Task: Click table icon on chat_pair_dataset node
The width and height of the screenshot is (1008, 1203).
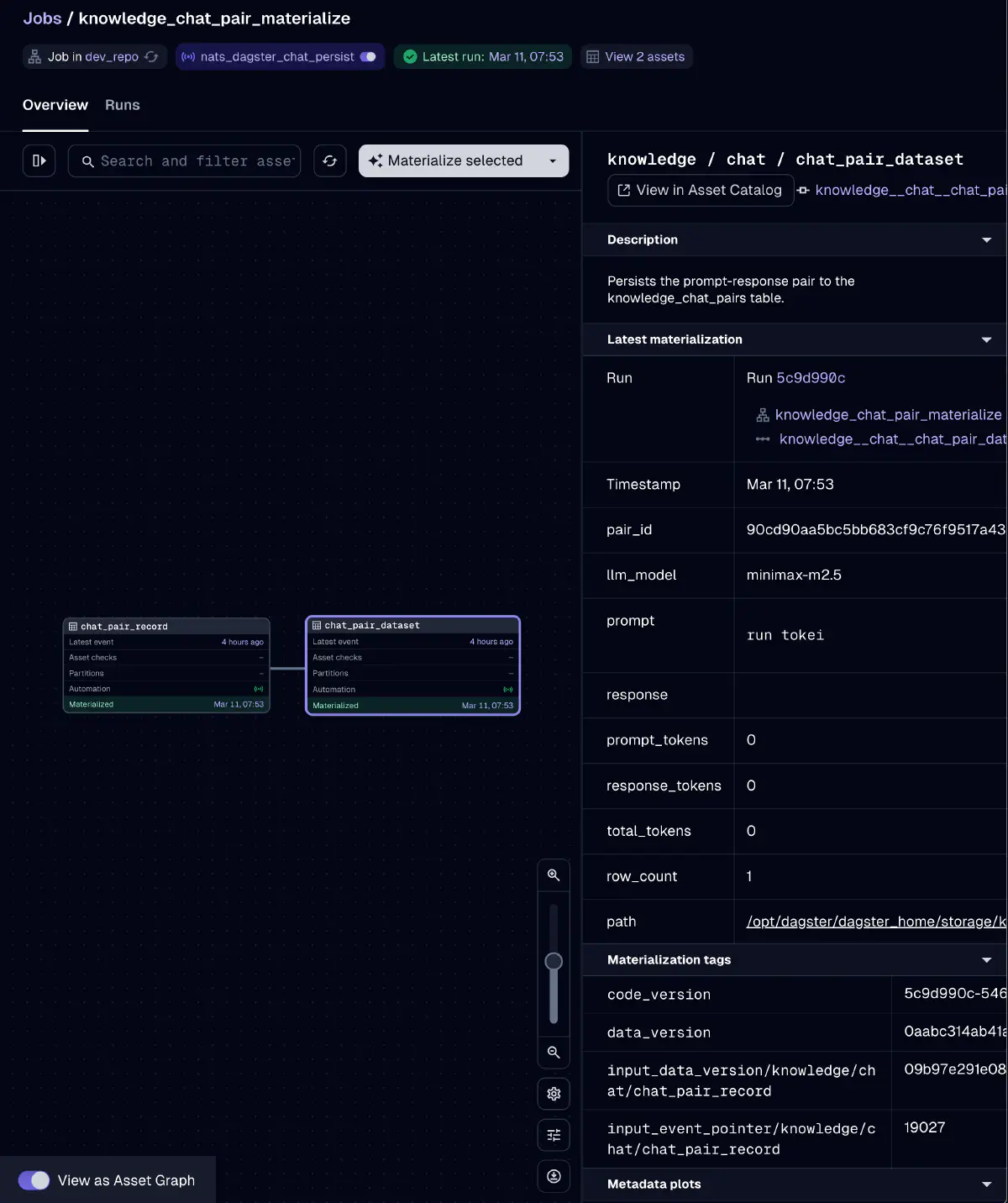Action: pyautogui.click(x=317, y=625)
